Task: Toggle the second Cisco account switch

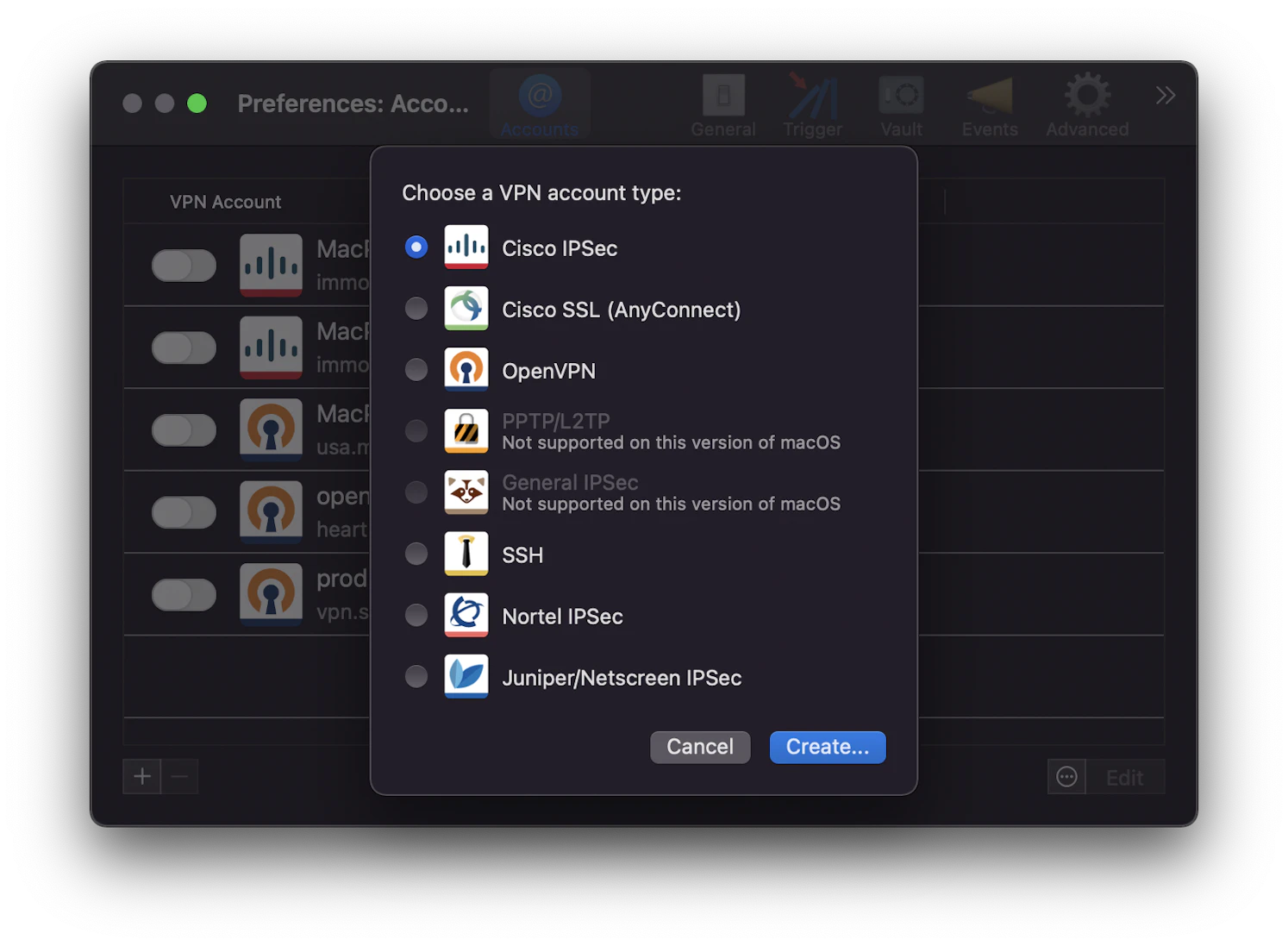Action: [x=184, y=348]
